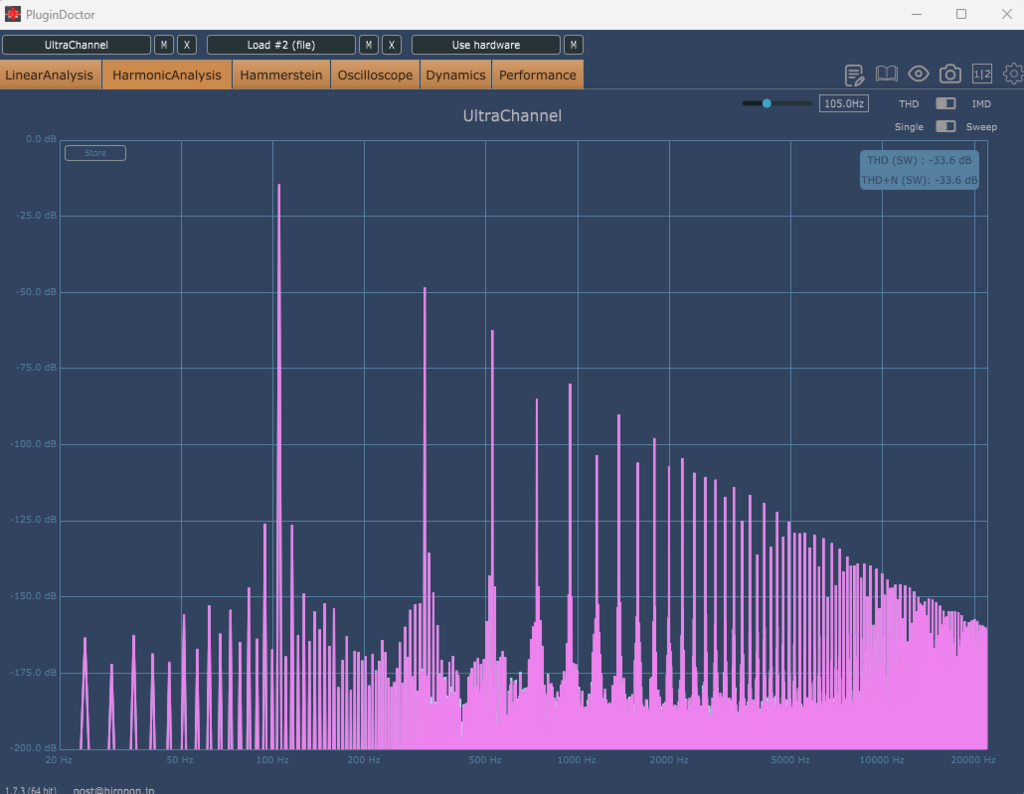This screenshot has width=1024, height=794.
Task: Remove the UltraChannel plugin with its X button
Action: 187,45
